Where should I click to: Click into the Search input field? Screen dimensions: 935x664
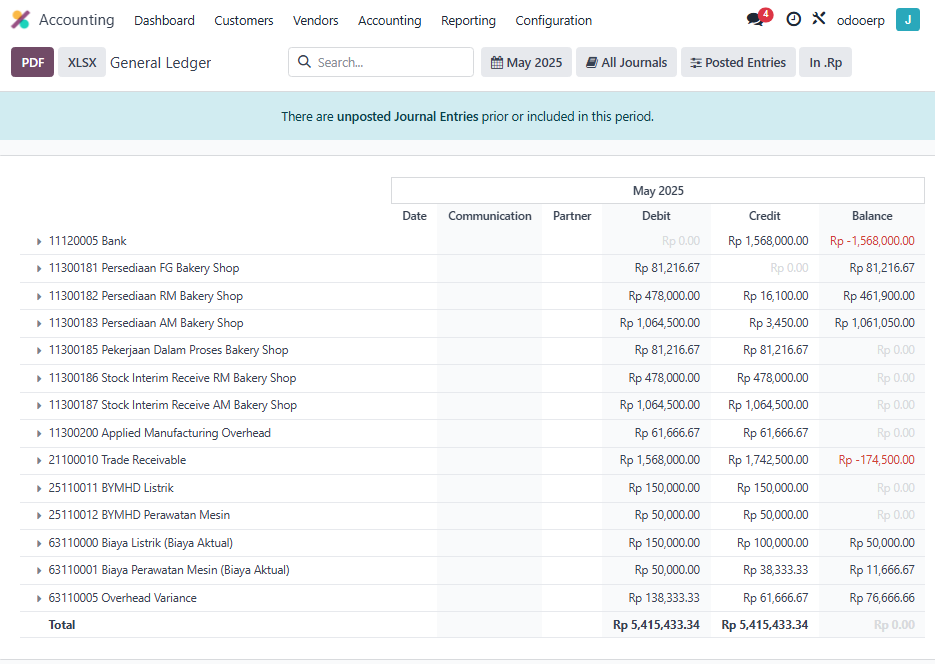click(x=390, y=62)
